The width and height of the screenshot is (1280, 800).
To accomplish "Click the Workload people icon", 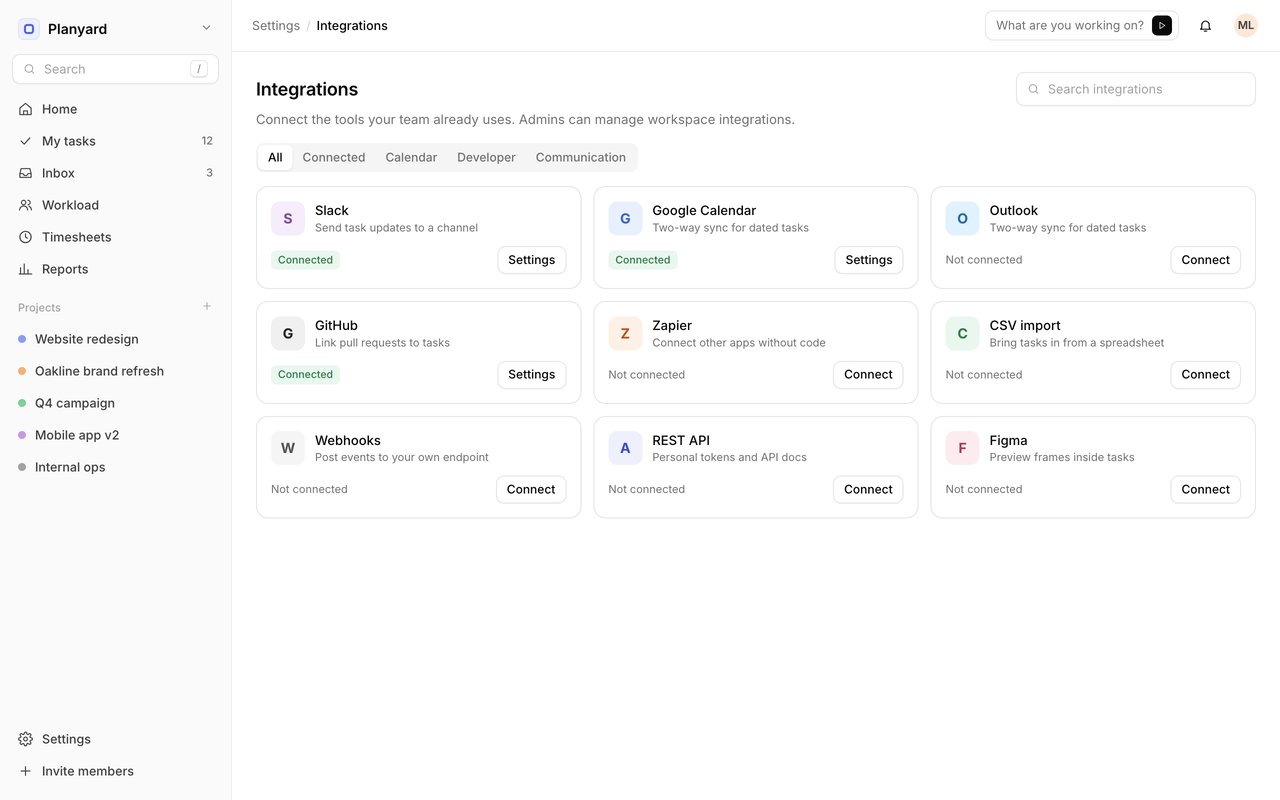I will pyautogui.click(x=26, y=205).
